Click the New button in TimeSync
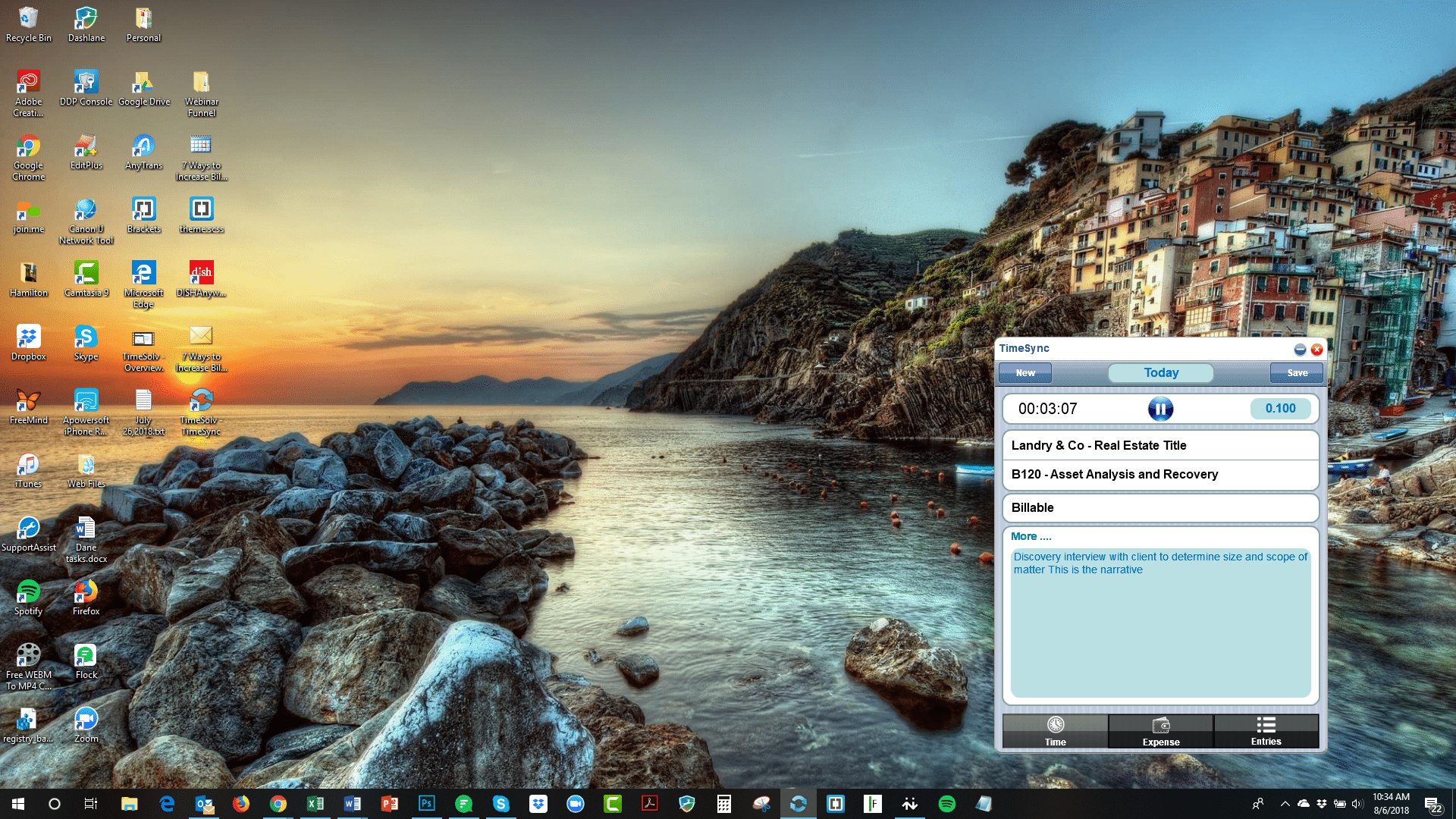 click(1025, 373)
